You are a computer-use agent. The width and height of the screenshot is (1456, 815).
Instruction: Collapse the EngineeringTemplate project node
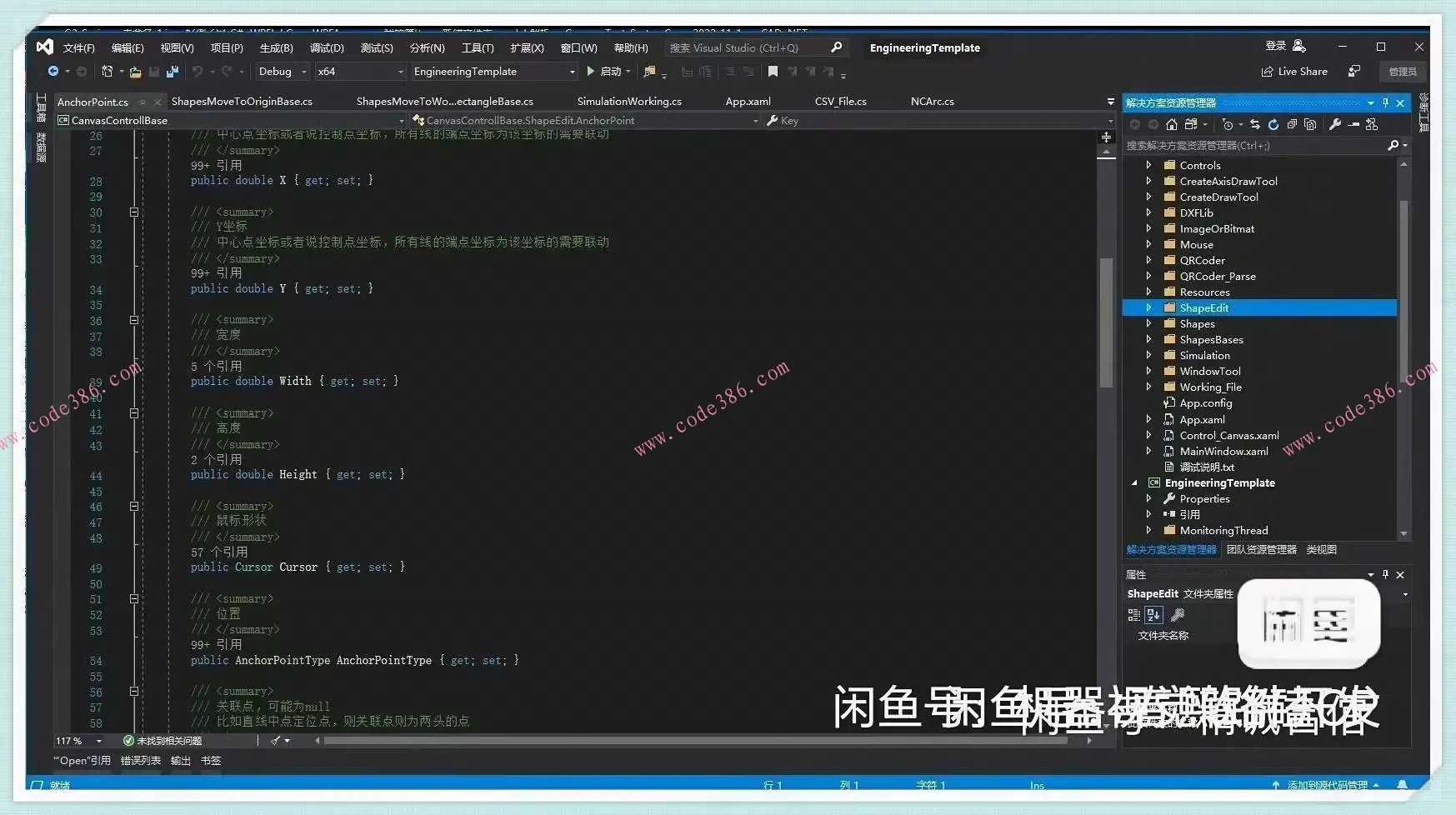1134,482
